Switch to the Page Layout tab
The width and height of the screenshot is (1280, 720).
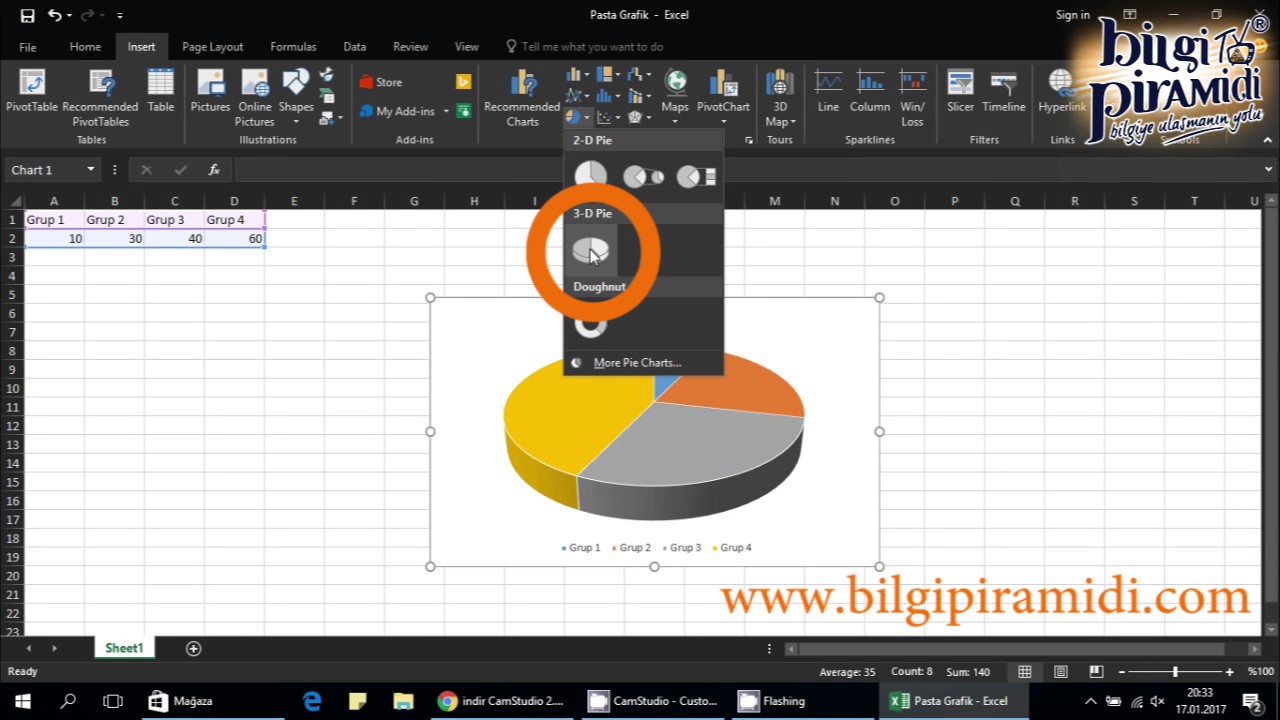point(212,47)
